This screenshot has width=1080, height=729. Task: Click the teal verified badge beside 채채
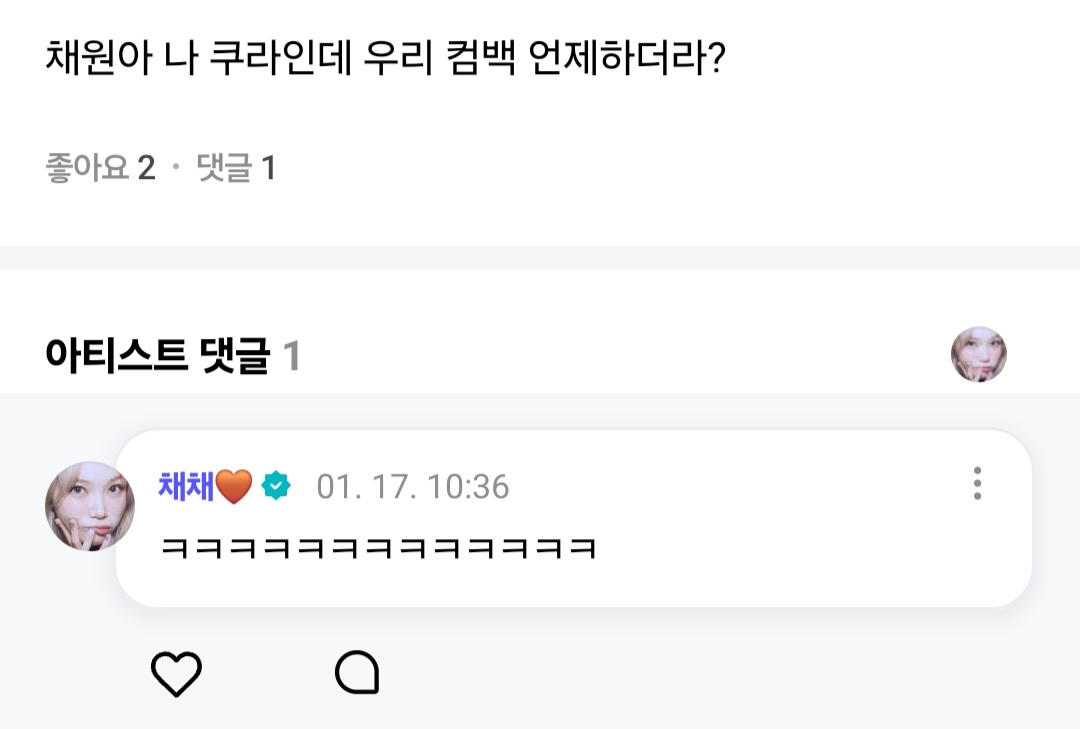point(276,487)
